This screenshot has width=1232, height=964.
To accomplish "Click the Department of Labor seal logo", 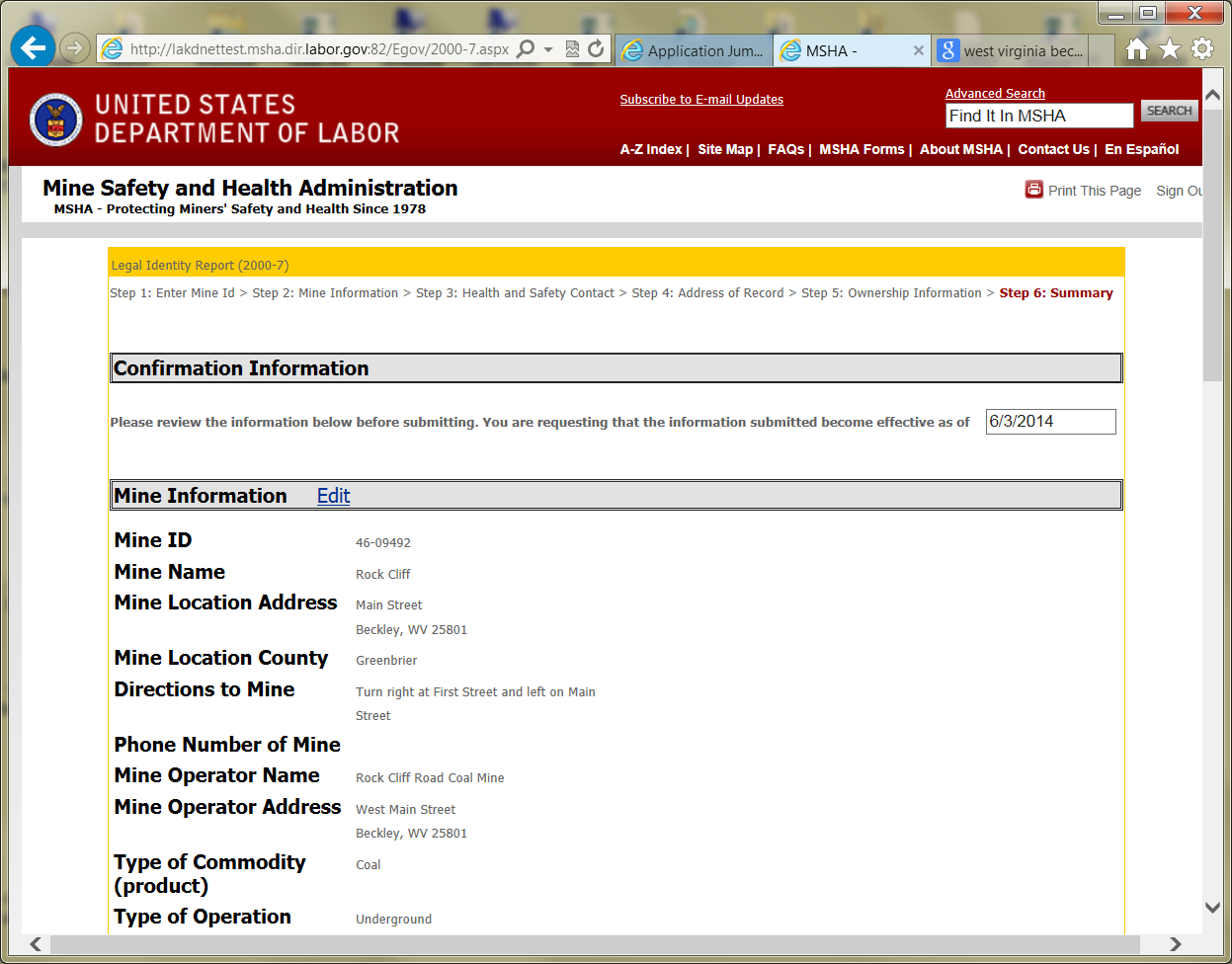I will [56, 120].
